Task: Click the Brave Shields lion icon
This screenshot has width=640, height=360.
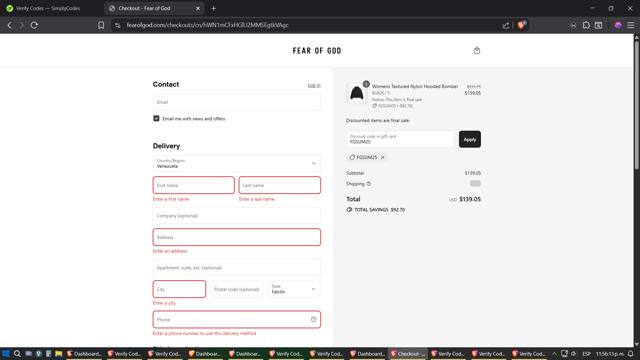Action: pos(521,25)
